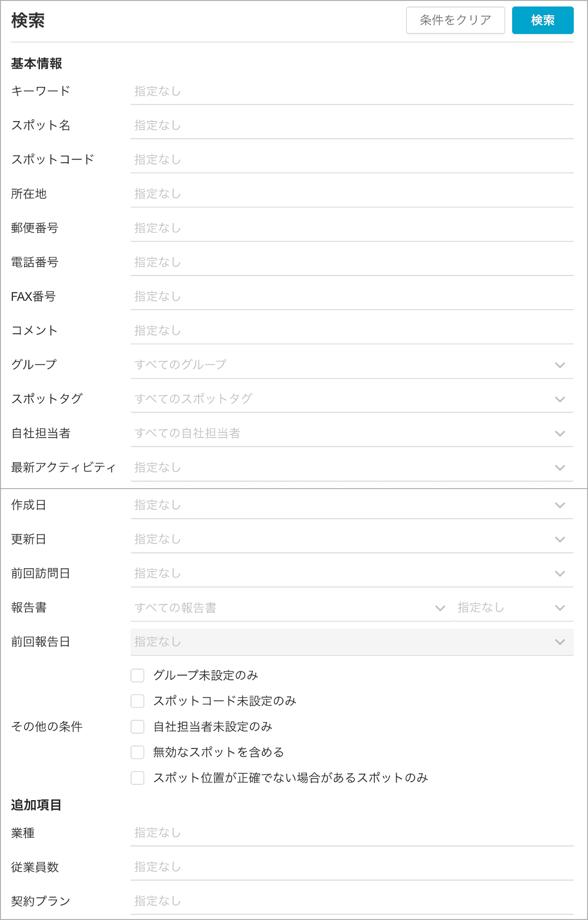Open the スポットタグ dropdown
This screenshot has width=588, height=920.
click(x=352, y=399)
